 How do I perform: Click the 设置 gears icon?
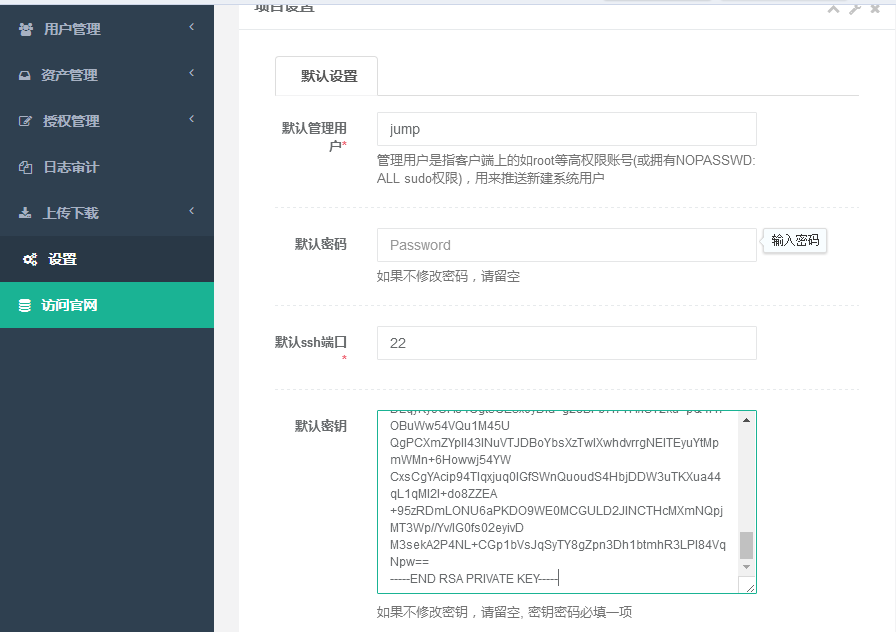pos(30,259)
